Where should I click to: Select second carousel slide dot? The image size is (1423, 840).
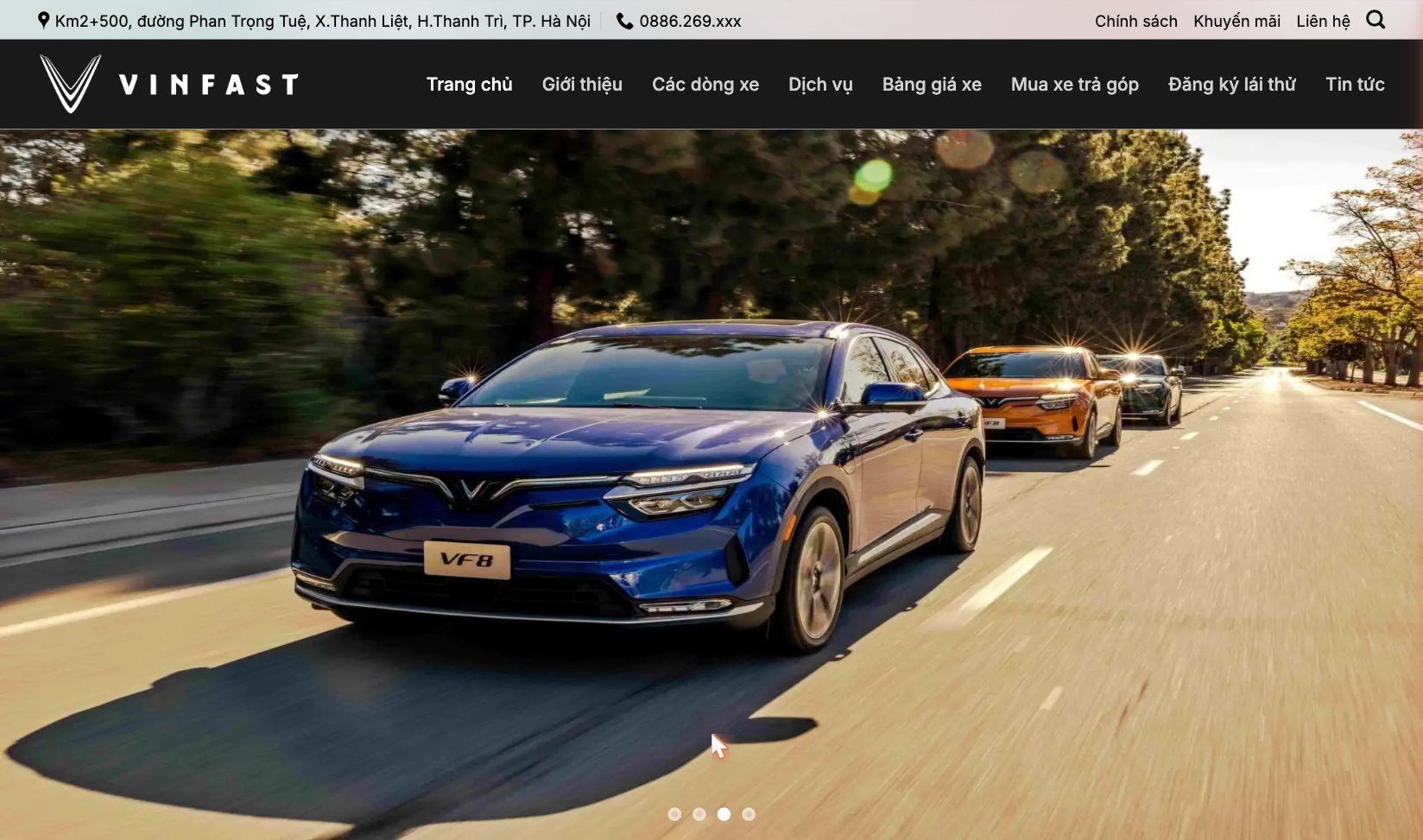(699, 814)
